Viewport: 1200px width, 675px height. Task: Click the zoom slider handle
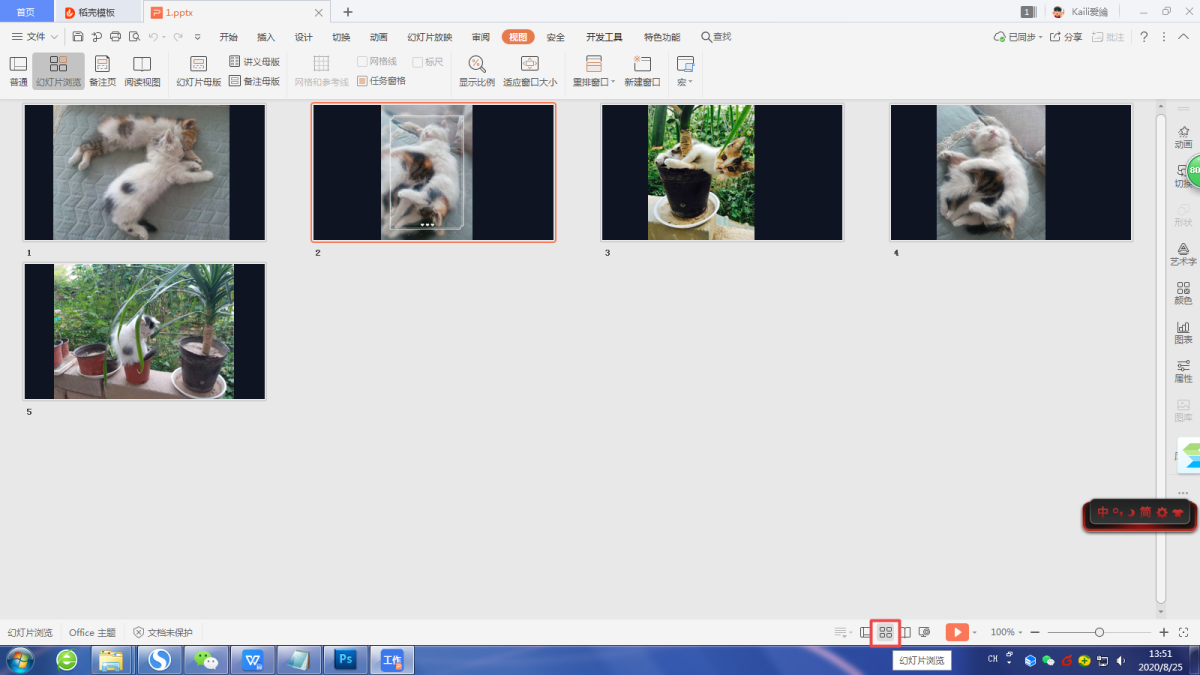point(1099,632)
